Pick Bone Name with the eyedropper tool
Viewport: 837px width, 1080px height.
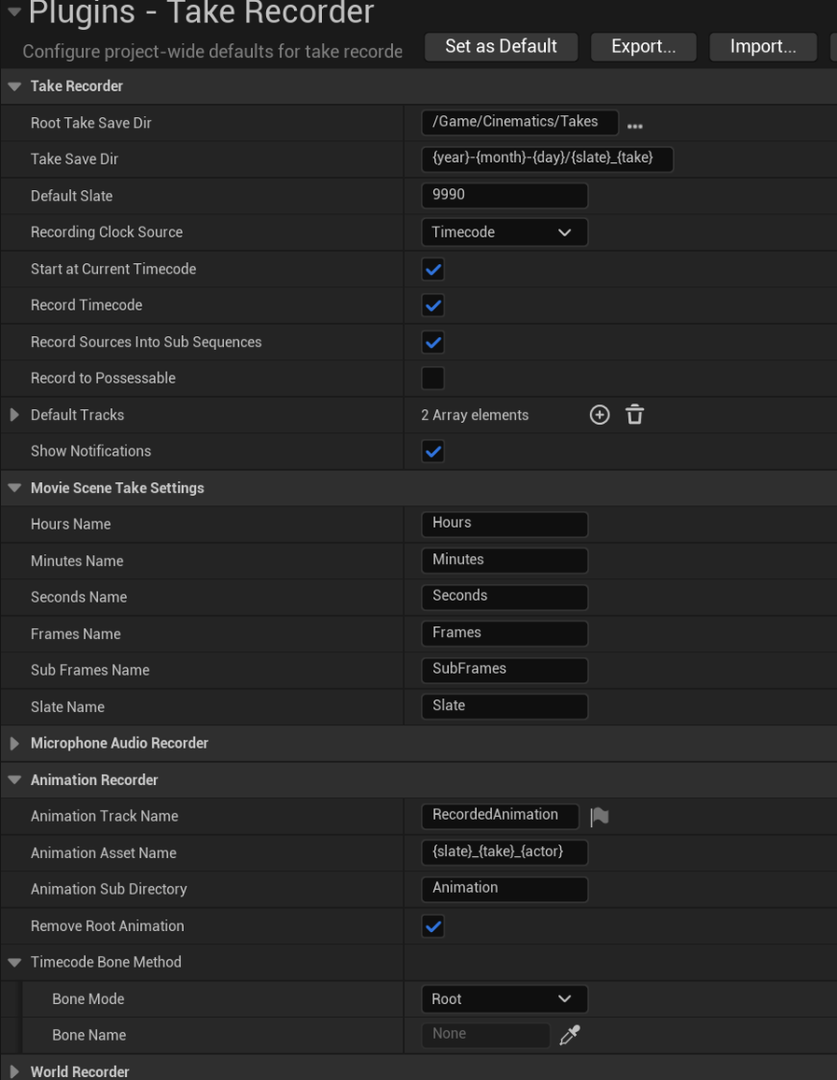point(570,1034)
